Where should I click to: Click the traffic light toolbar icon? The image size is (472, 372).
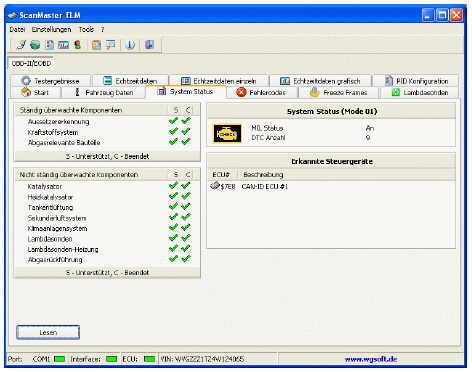pyautogui.click(x=78, y=45)
